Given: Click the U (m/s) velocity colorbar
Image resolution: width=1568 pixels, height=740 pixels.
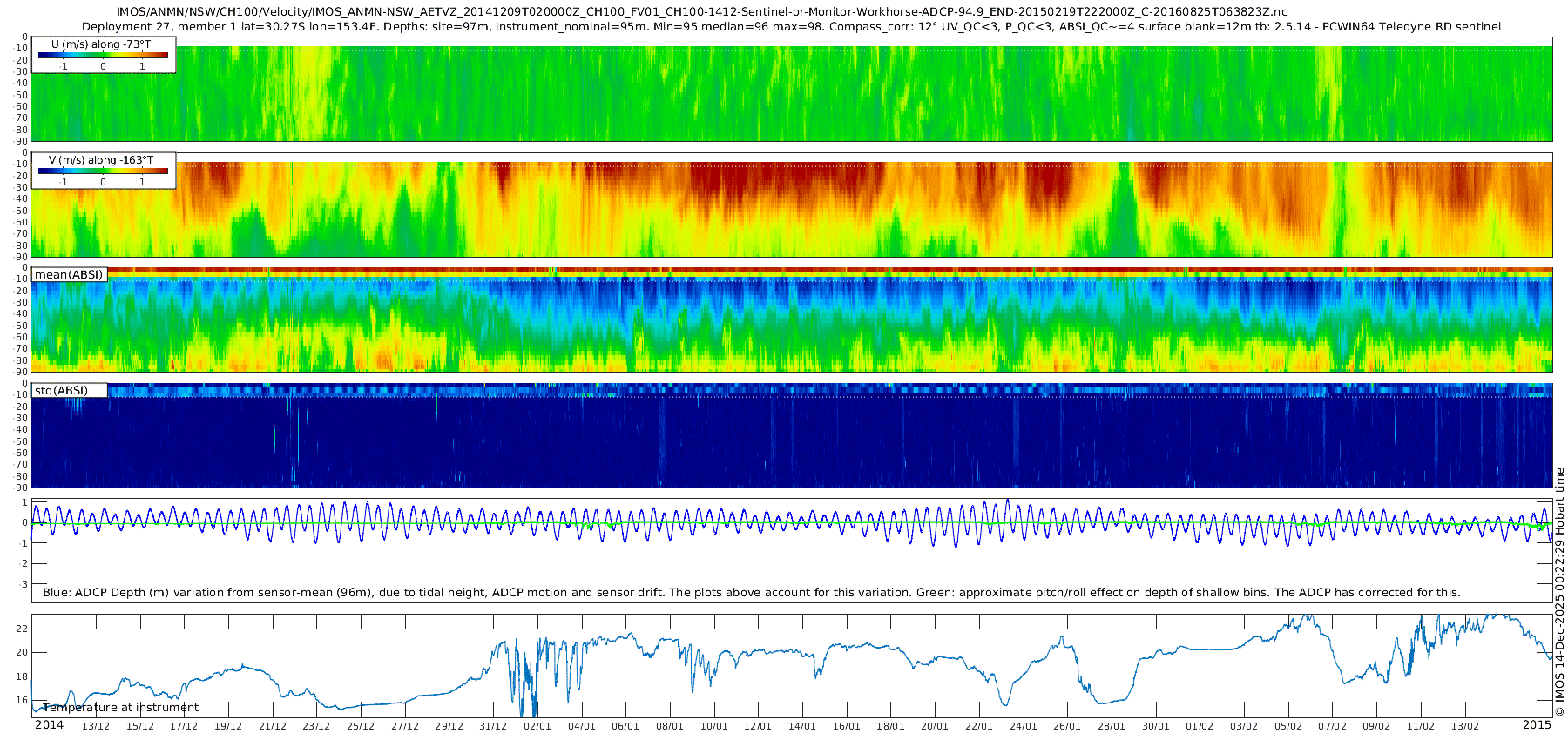Looking at the screenshot, I should 103,55.
